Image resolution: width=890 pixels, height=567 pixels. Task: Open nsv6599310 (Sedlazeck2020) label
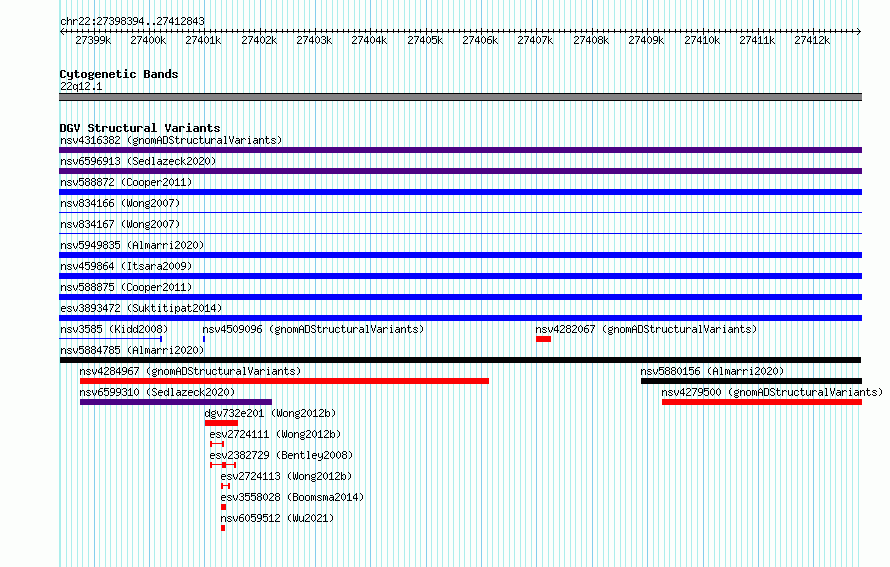(157, 392)
